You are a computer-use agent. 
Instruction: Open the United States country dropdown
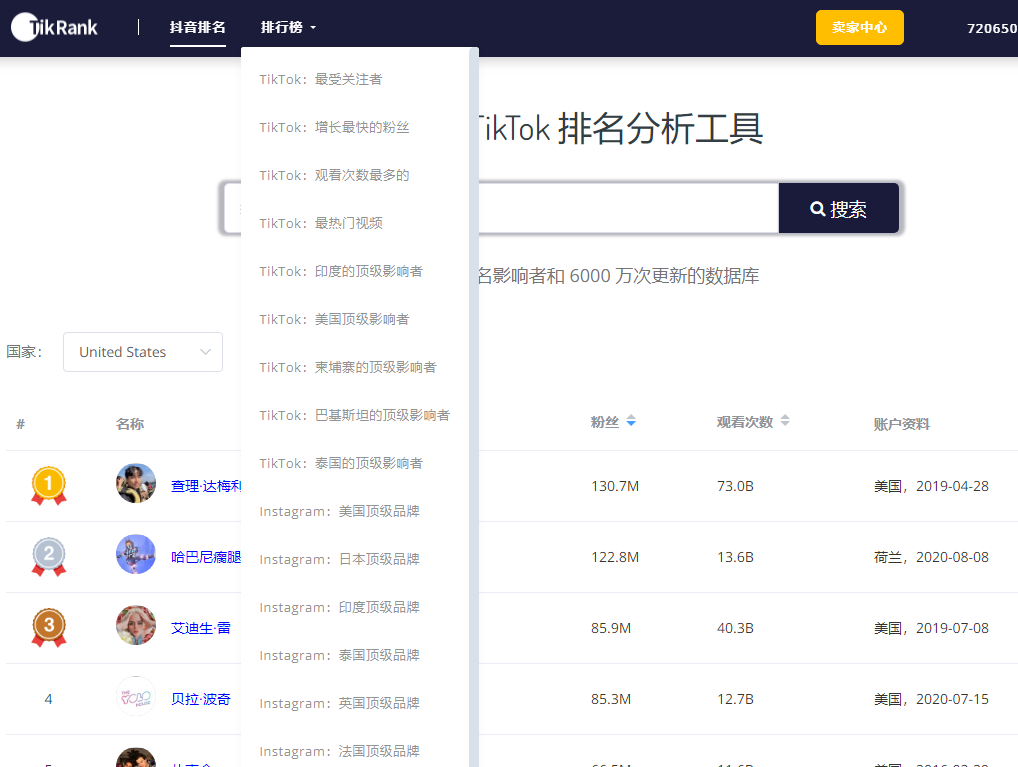point(143,352)
